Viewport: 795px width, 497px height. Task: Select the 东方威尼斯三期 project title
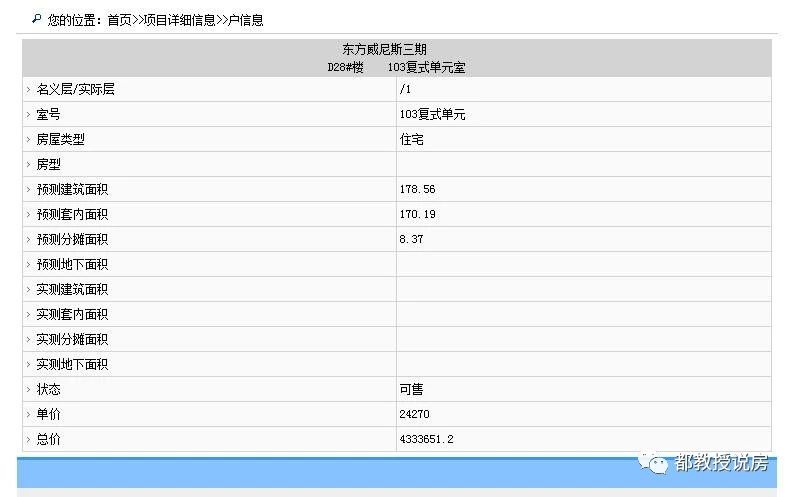[384, 49]
